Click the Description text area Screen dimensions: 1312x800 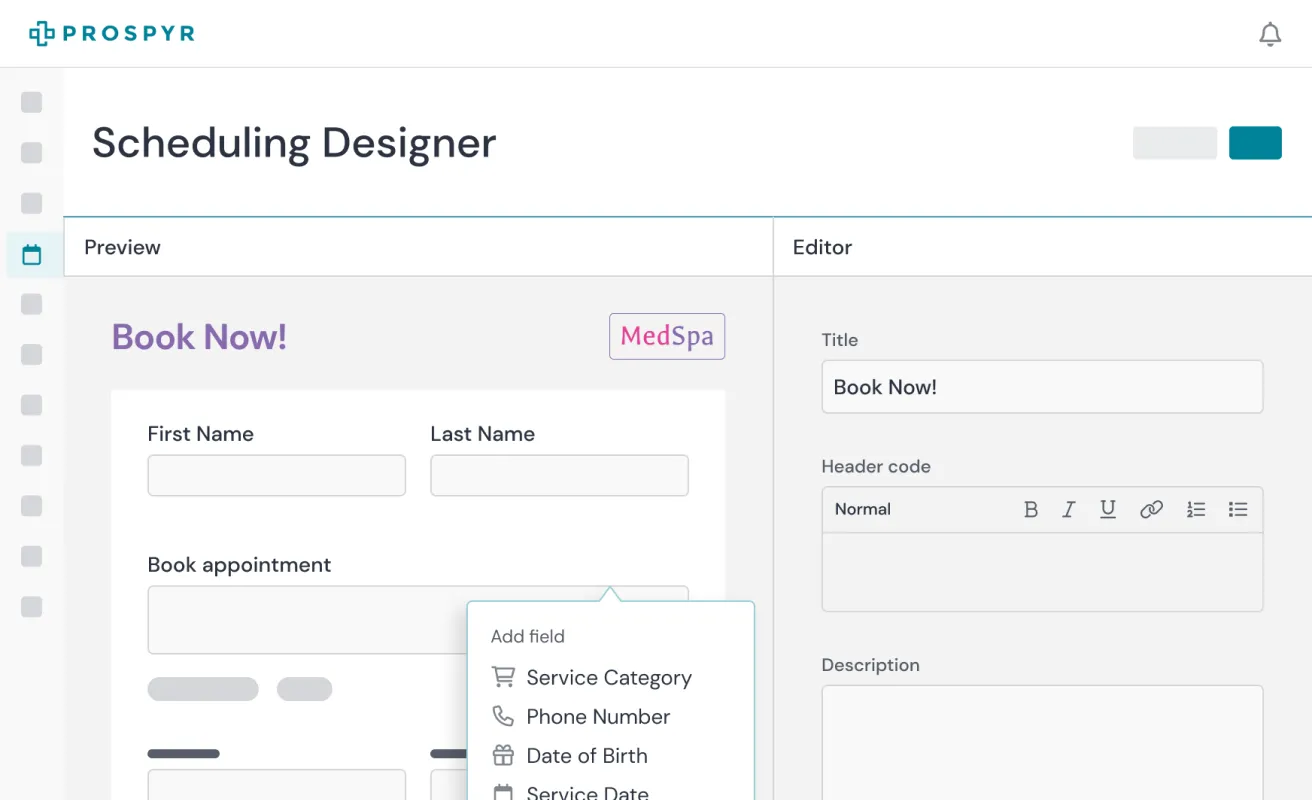click(x=1042, y=742)
